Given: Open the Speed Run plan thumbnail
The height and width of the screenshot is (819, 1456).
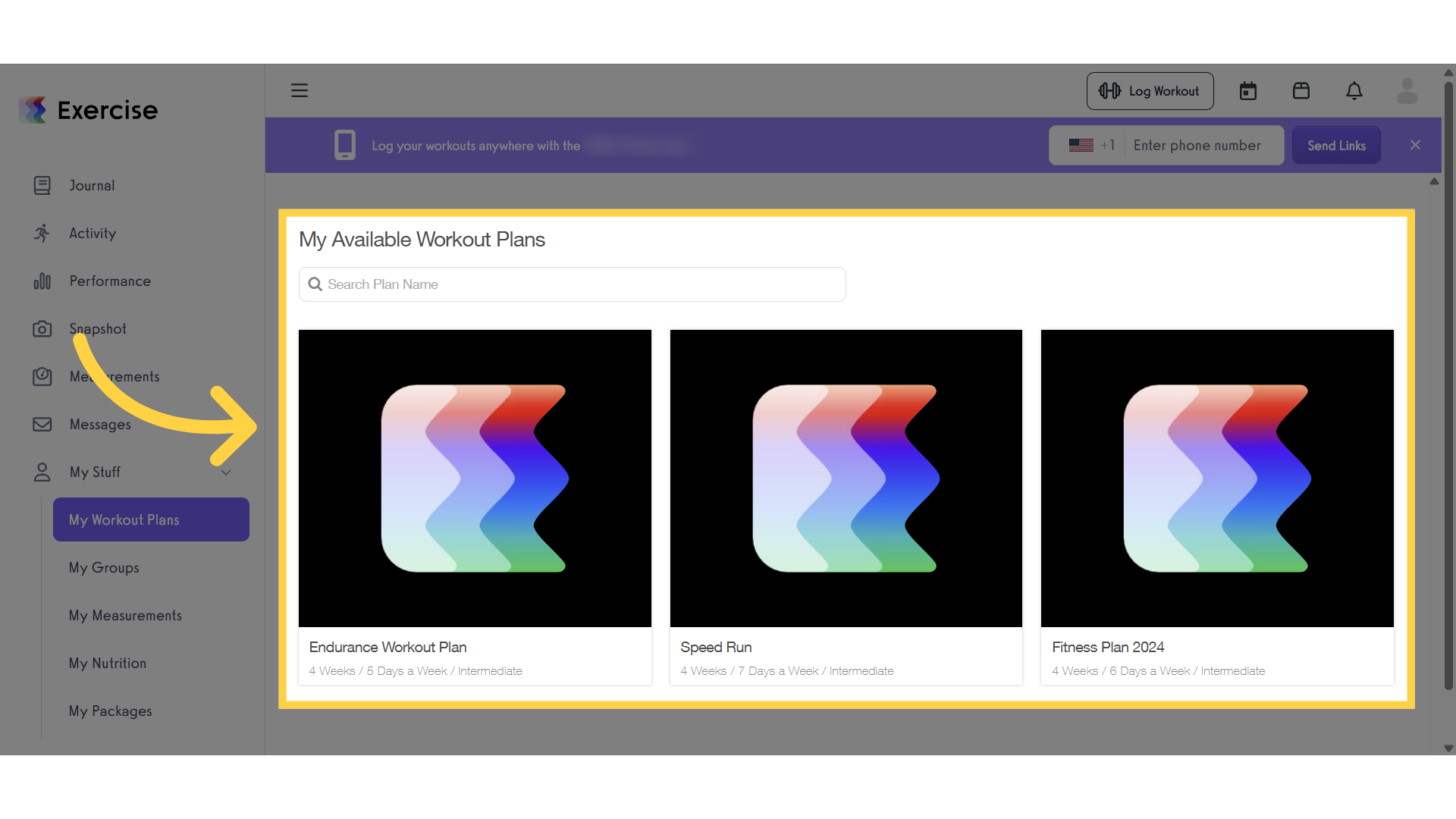Looking at the screenshot, I should [846, 479].
